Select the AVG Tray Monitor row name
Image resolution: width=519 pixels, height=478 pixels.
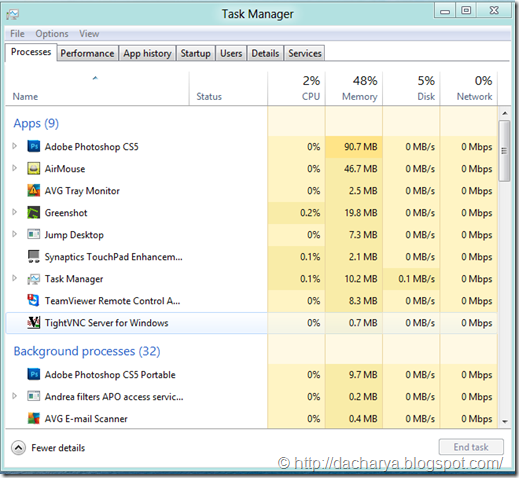pos(82,191)
